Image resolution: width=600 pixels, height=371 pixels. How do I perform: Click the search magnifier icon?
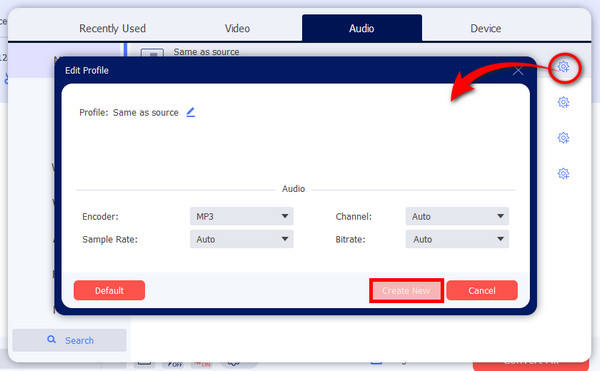(51, 339)
